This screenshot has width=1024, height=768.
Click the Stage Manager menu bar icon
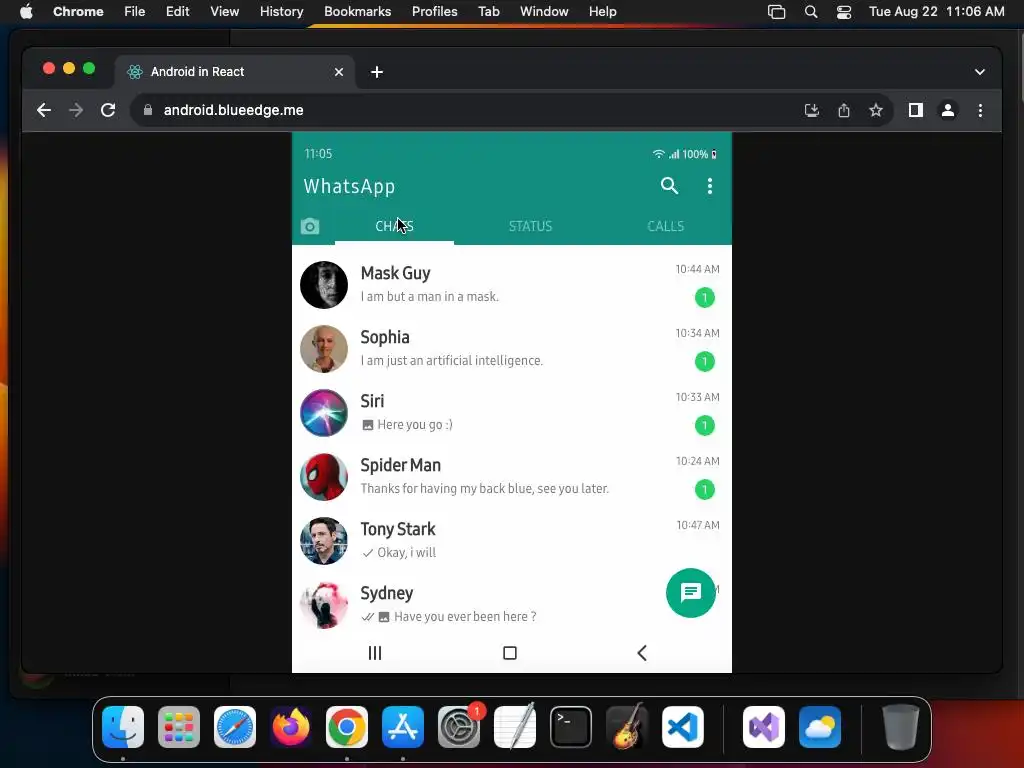776,12
